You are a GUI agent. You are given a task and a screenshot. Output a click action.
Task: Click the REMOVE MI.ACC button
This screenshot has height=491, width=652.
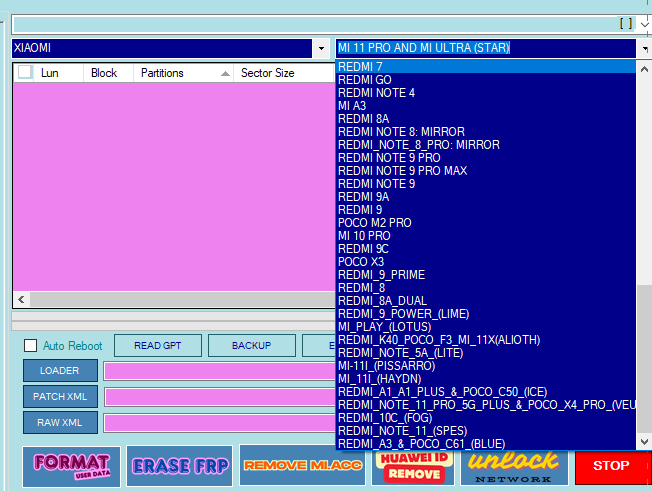pyautogui.click(x=303, y=465)
